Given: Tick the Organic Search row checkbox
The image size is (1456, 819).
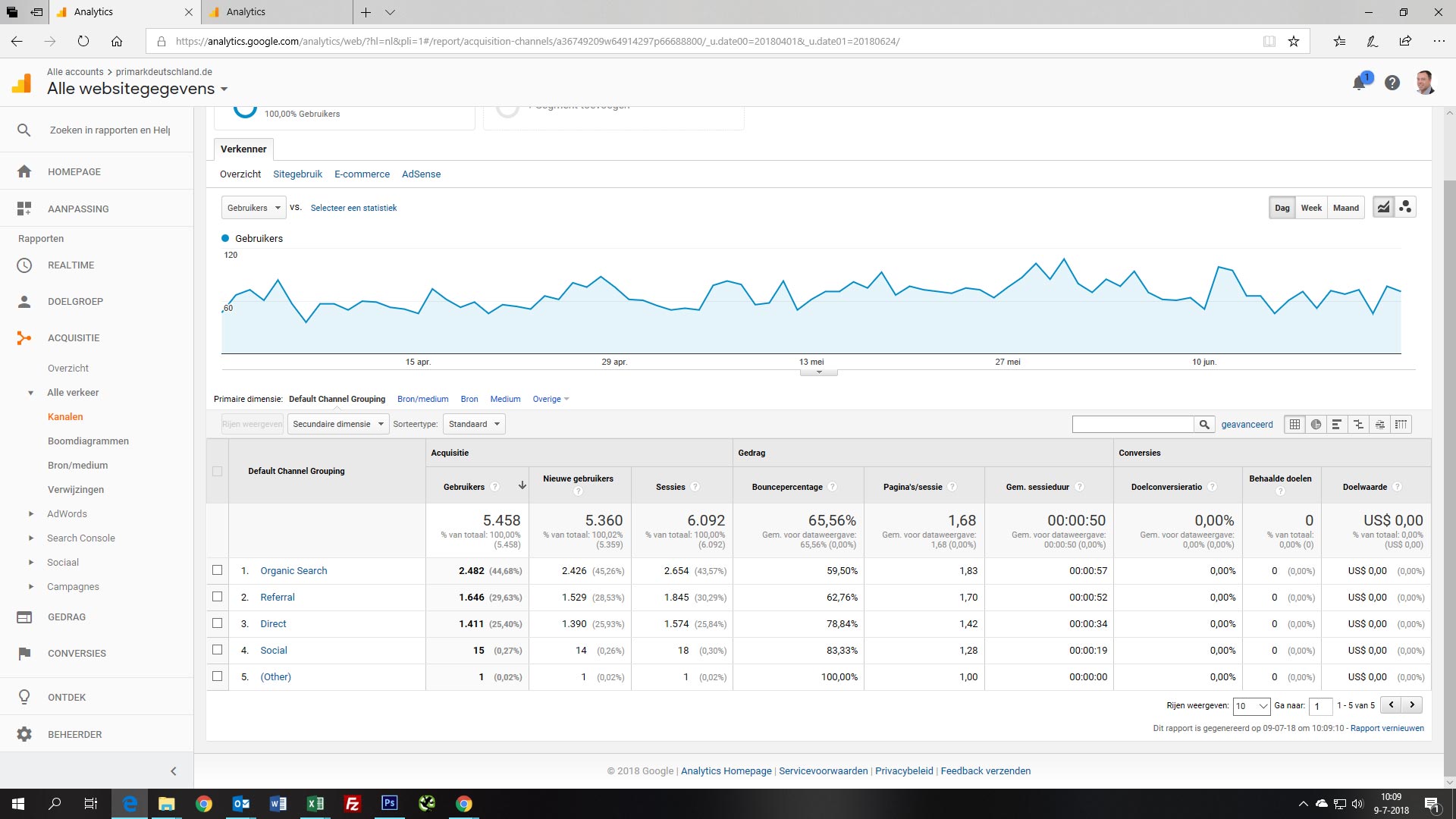Looking at the screenshot, I should (x=217, y=570).
